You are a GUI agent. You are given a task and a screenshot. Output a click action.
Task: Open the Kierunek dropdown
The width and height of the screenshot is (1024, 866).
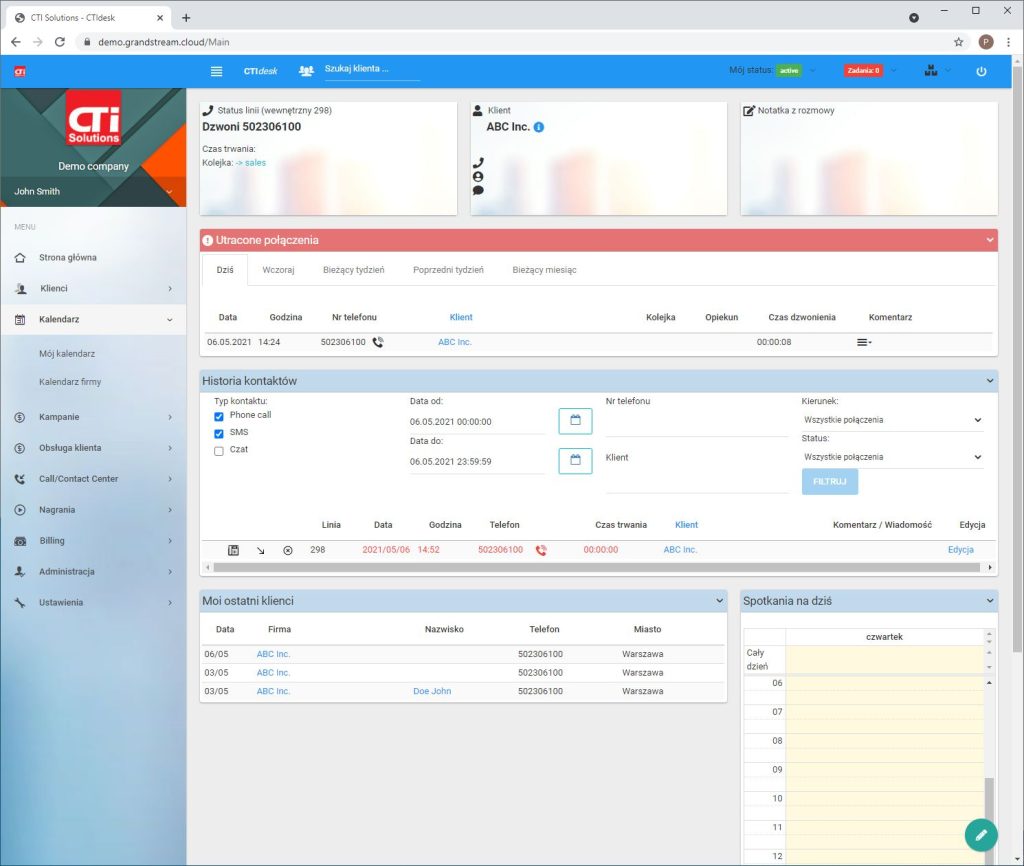[x=892, y=420]
